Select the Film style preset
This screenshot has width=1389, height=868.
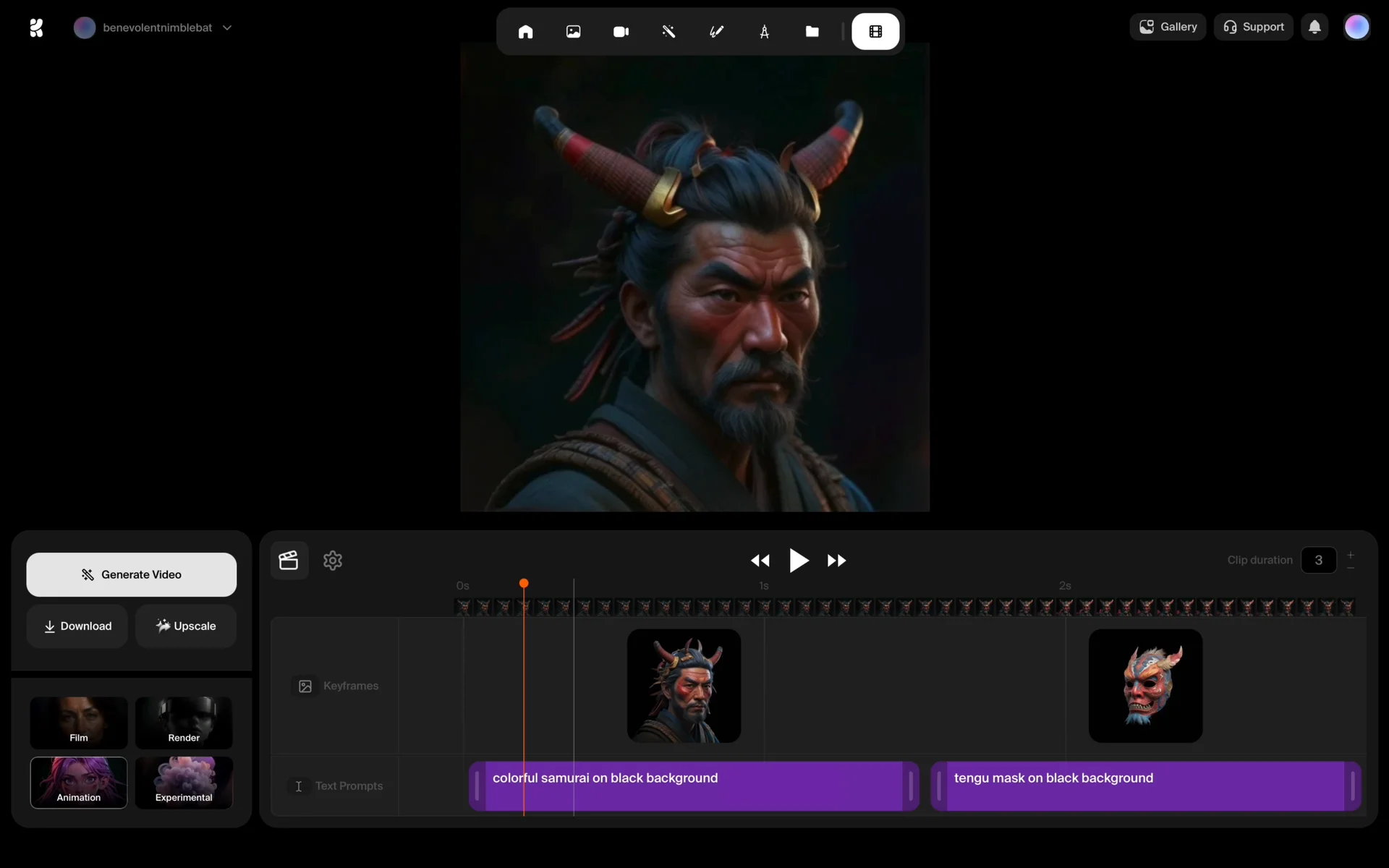click(79, 723)
